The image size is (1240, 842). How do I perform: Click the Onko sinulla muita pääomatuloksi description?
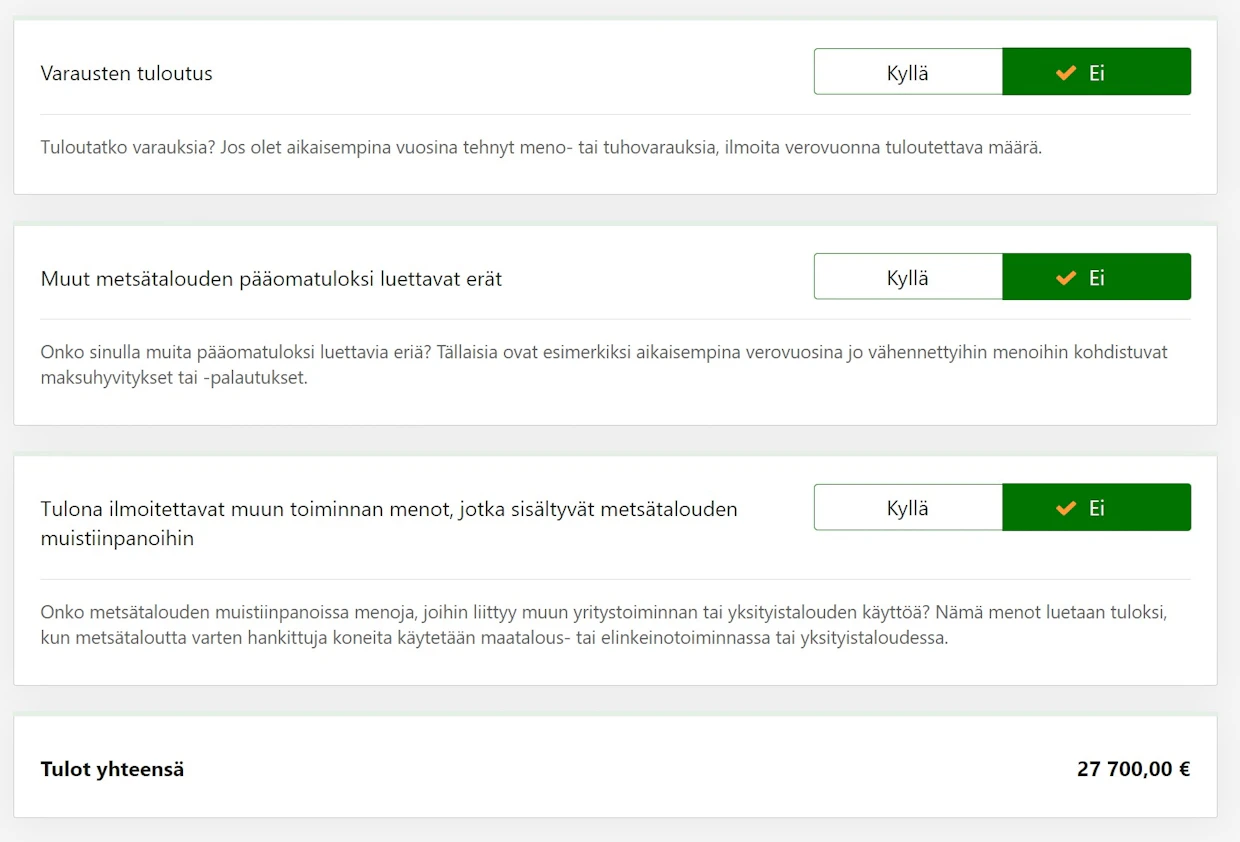(604, 366)
